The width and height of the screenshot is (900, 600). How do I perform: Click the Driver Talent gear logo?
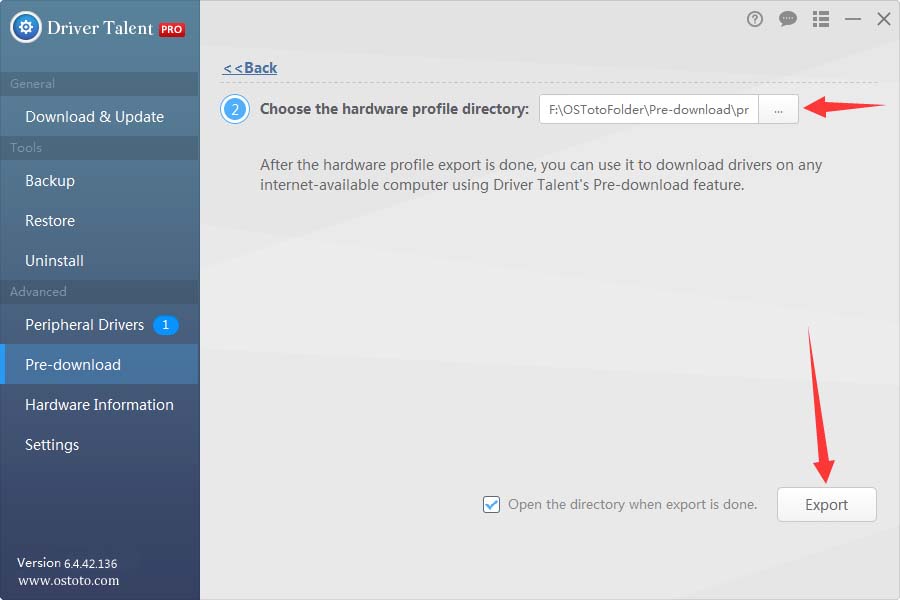26,27
